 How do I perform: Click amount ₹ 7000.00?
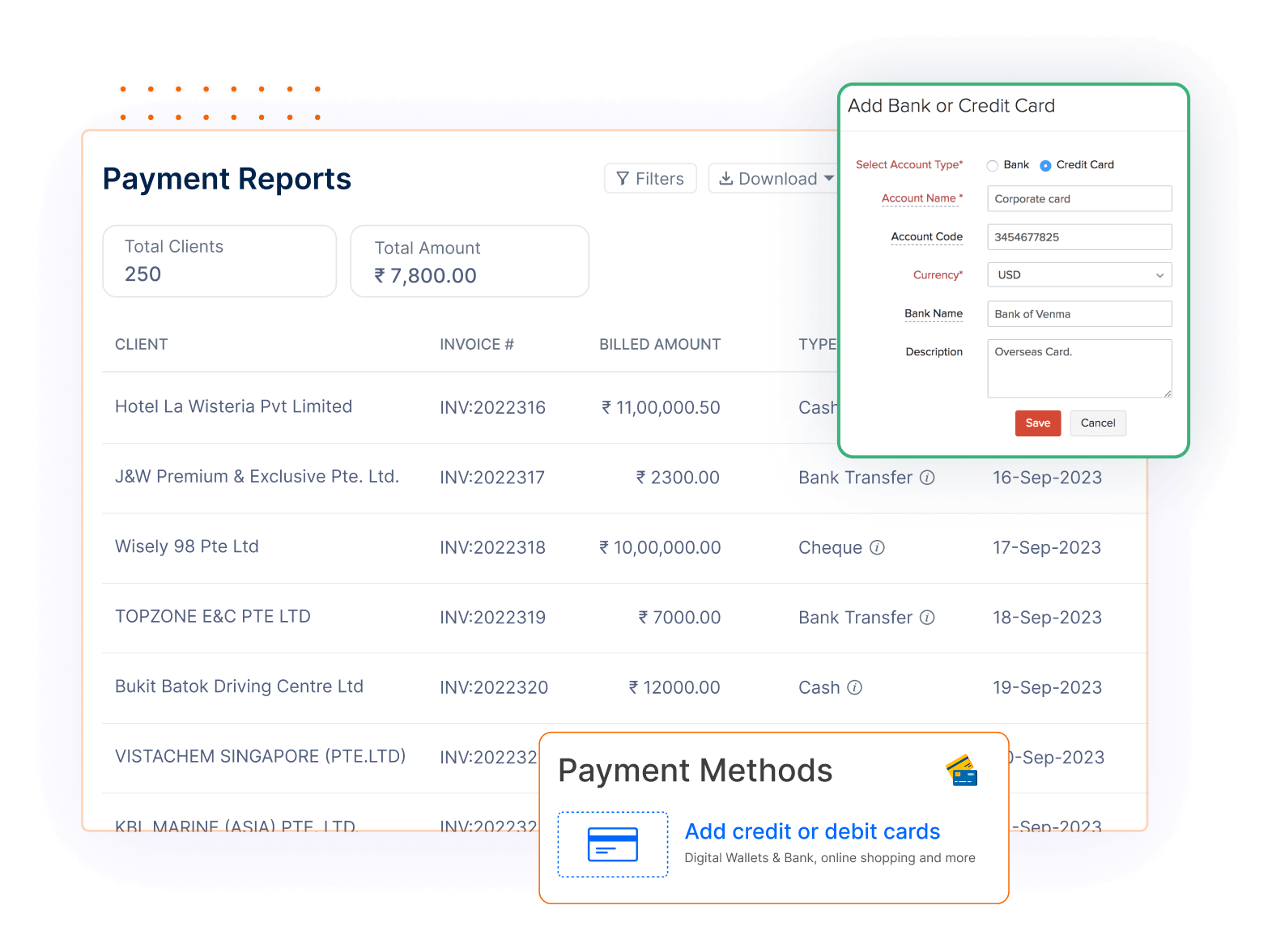[x=679, y=618]
